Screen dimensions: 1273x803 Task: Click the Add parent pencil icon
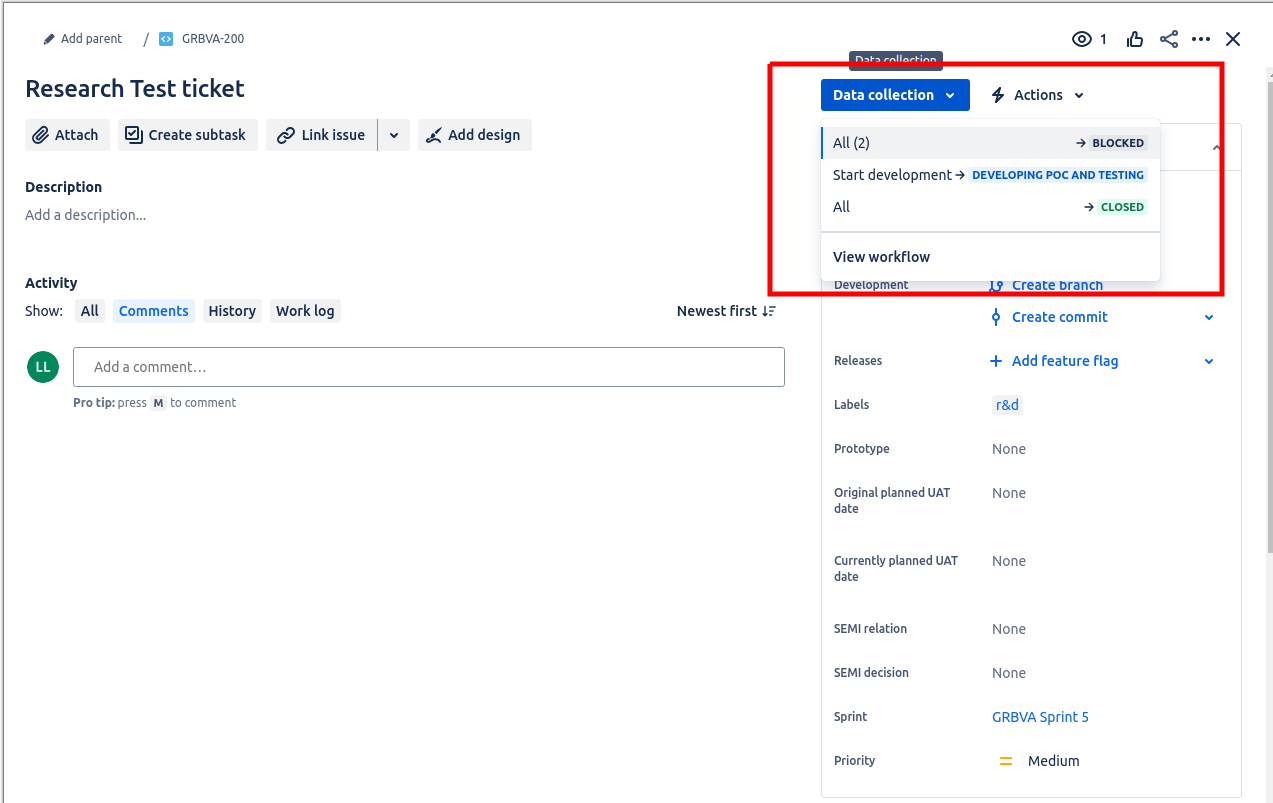[x=49, y=39]
